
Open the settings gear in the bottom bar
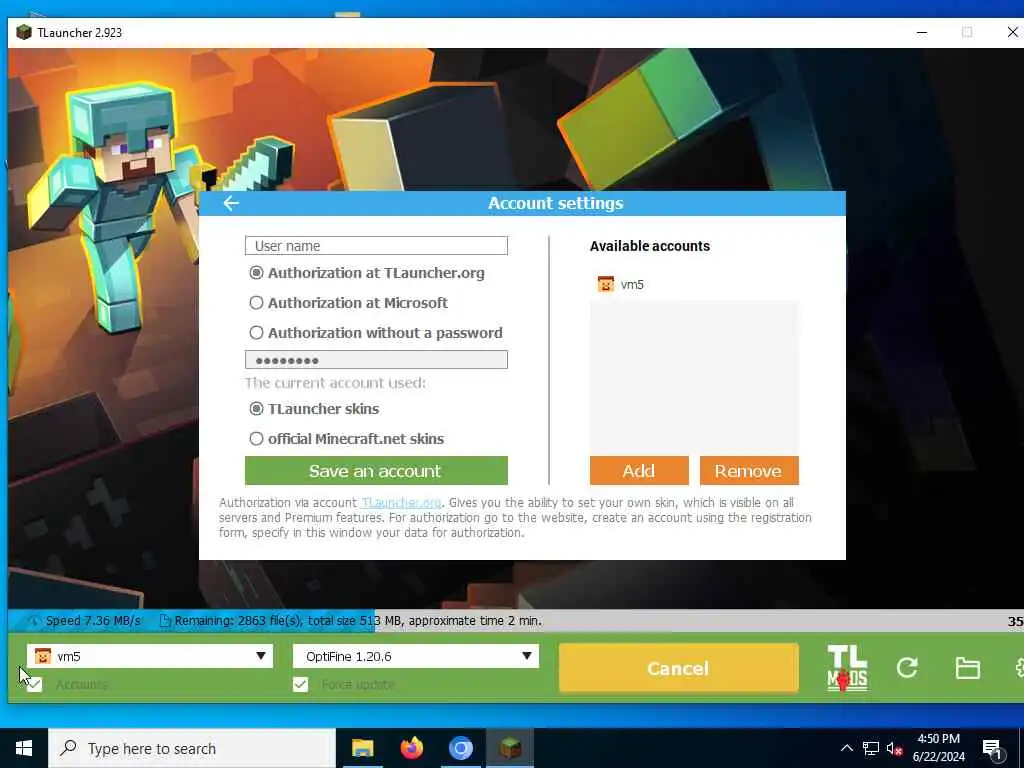pos(1018,668)
